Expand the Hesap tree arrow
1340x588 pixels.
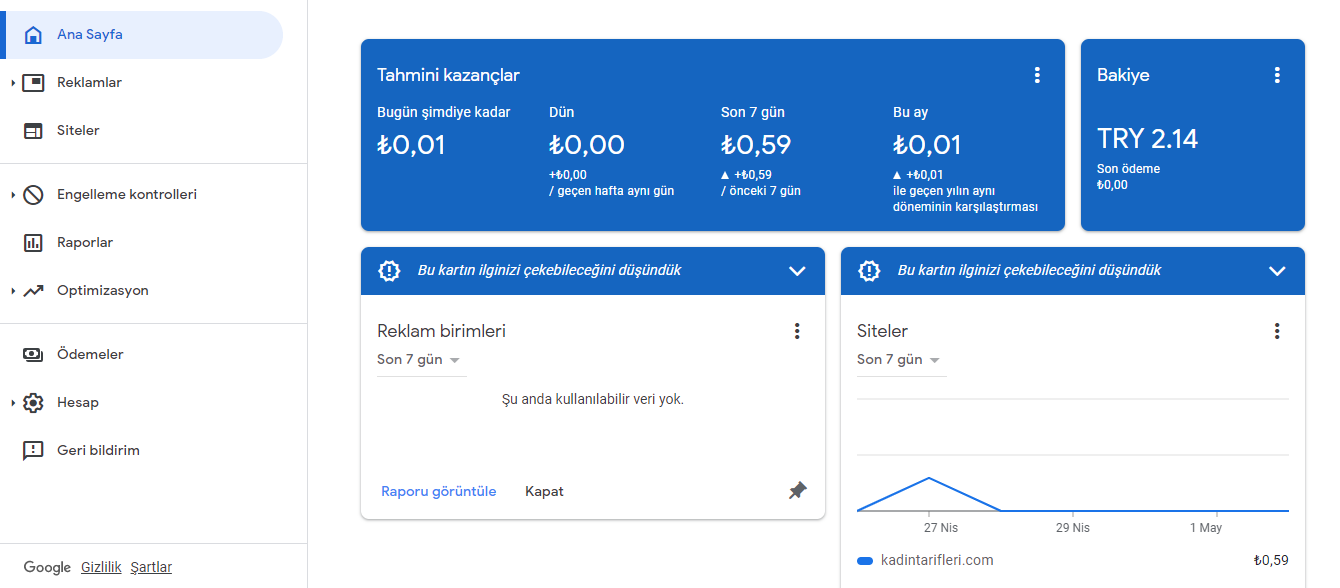tap(13, 403)
